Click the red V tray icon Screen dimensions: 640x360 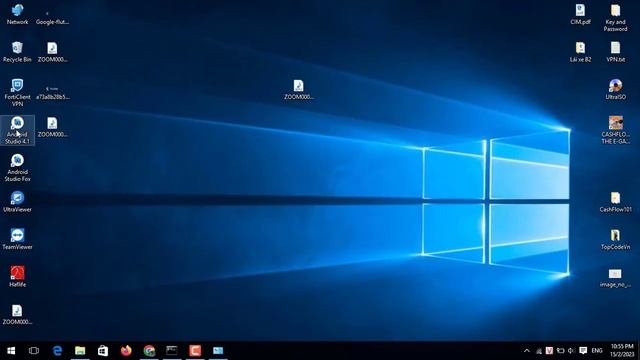(x=549, y=351)
